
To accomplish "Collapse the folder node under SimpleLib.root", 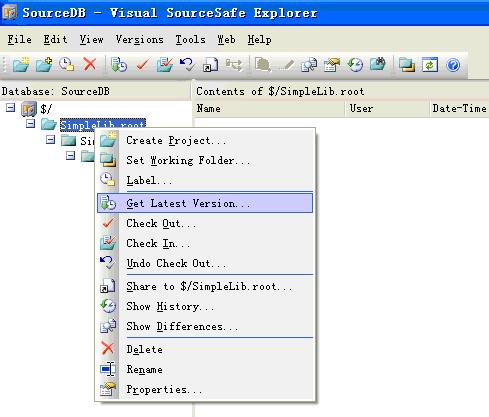I will click(x=50, y=139).
